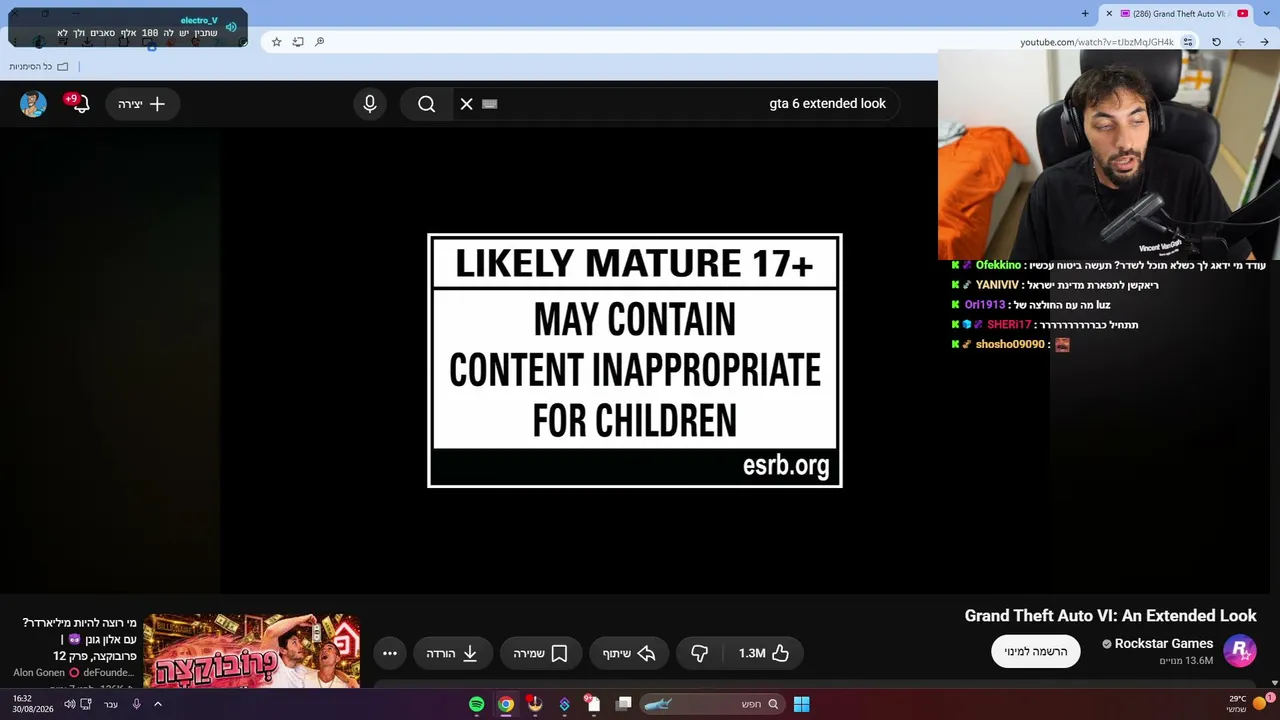The image size is (1280, 720).
Task: Click the taskbar microphone icon
Action: click(136, 704)
